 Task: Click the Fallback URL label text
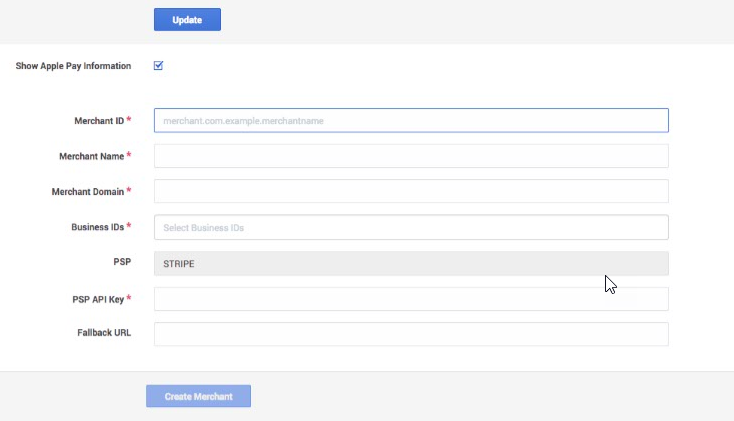coord(104,333)
